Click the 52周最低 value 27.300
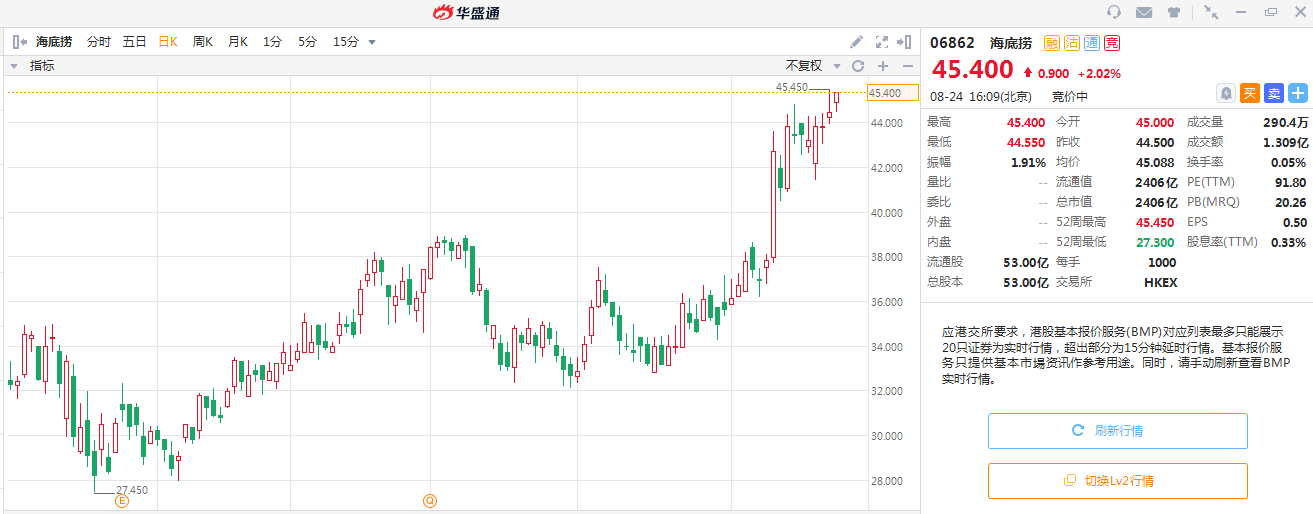This screenshot has width=1313, height=514. (x=1156, y=242)
